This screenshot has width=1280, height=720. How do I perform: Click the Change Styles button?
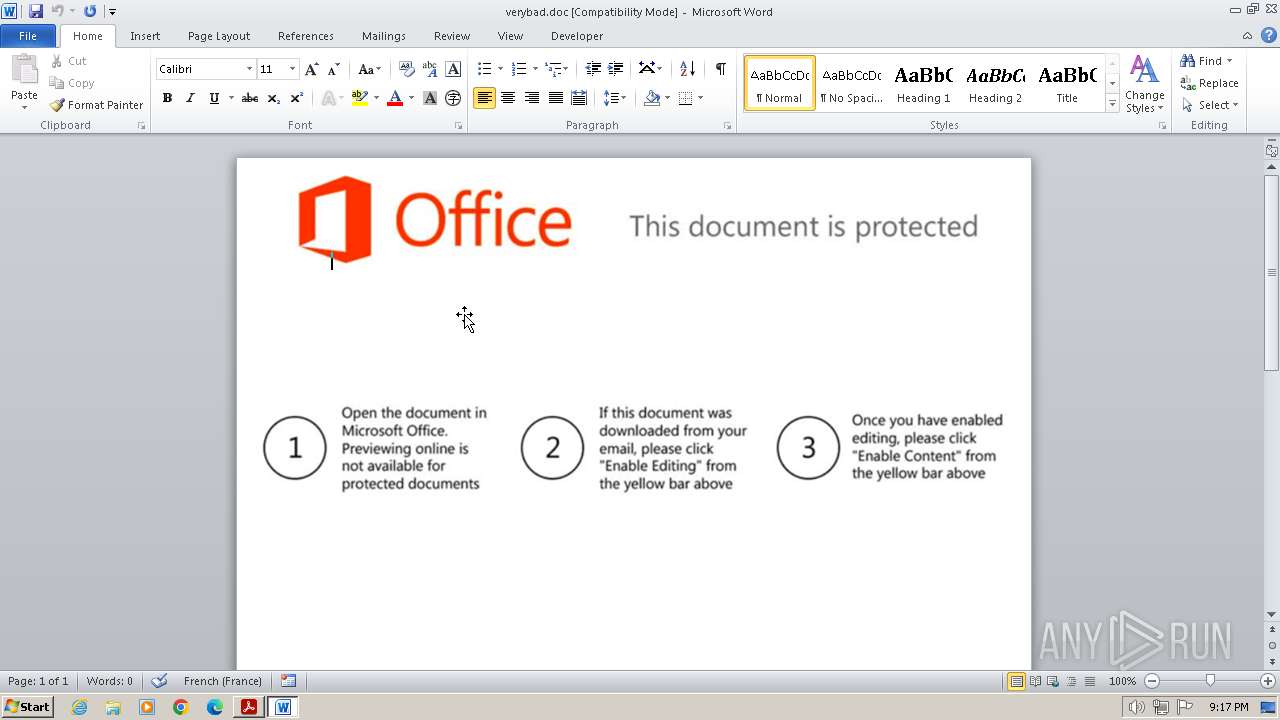pos(1144,84)
